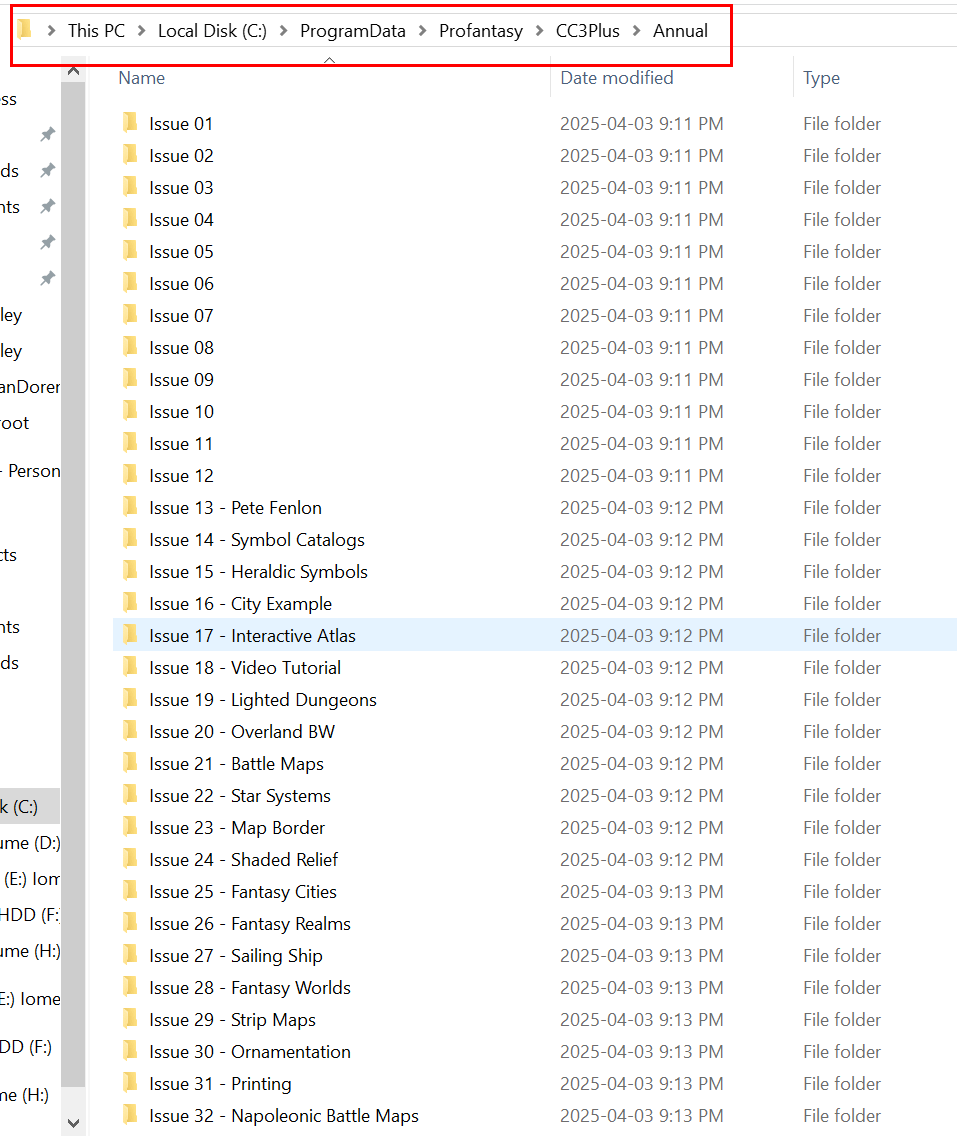Select the Issue 24 - Shaded Relief folder
Viewport: 957px width, 1142px height.
click(x=244, y=859)
